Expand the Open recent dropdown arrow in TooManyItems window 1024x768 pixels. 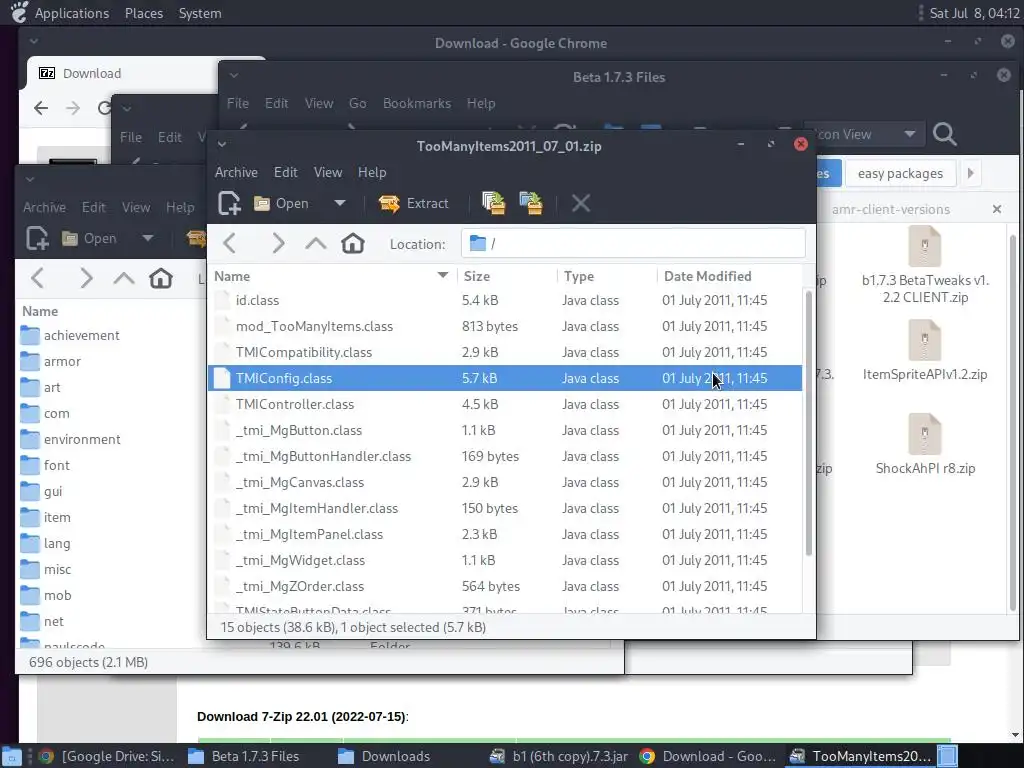tap(340, 203)
